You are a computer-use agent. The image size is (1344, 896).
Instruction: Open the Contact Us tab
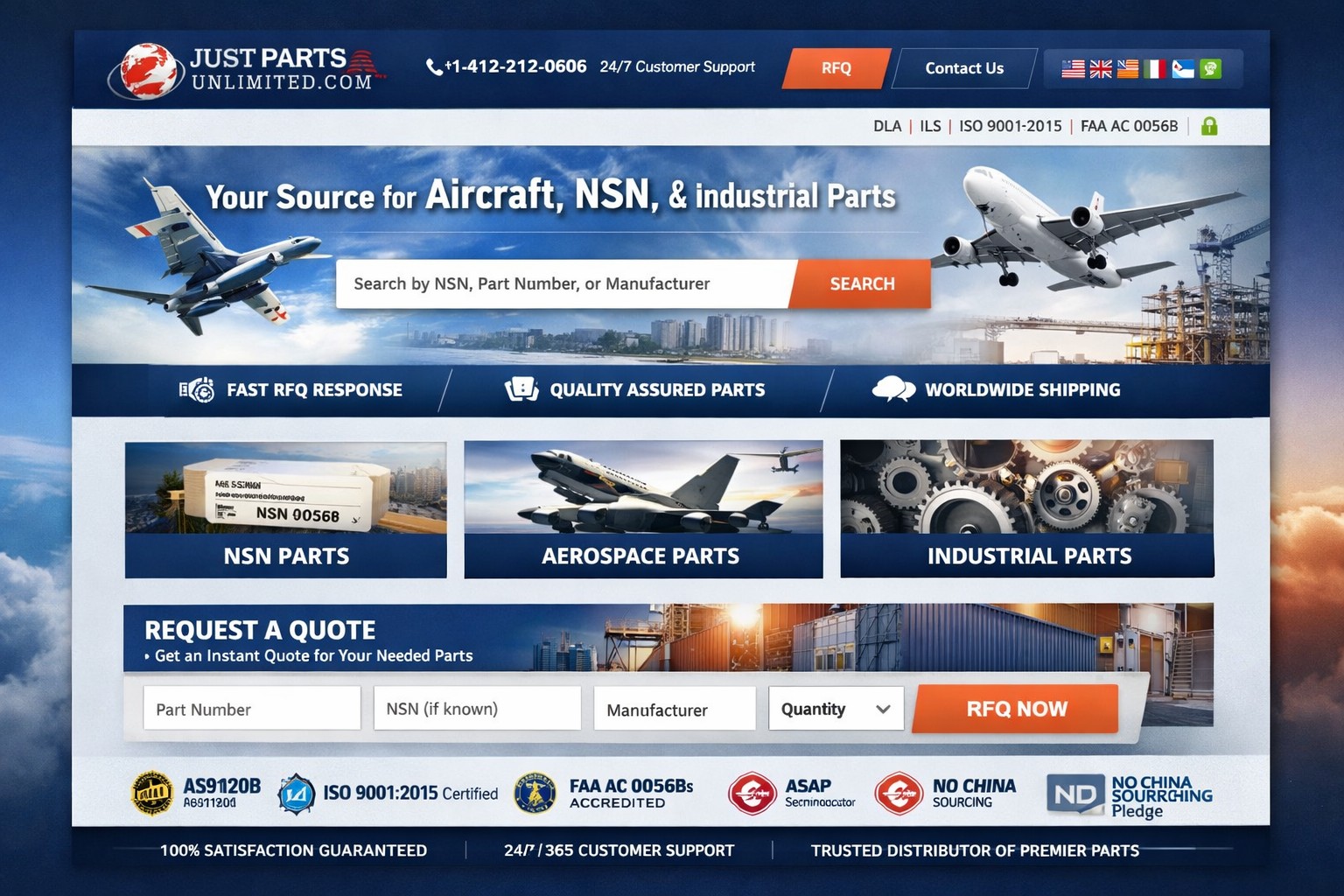(x=964, y=68)
